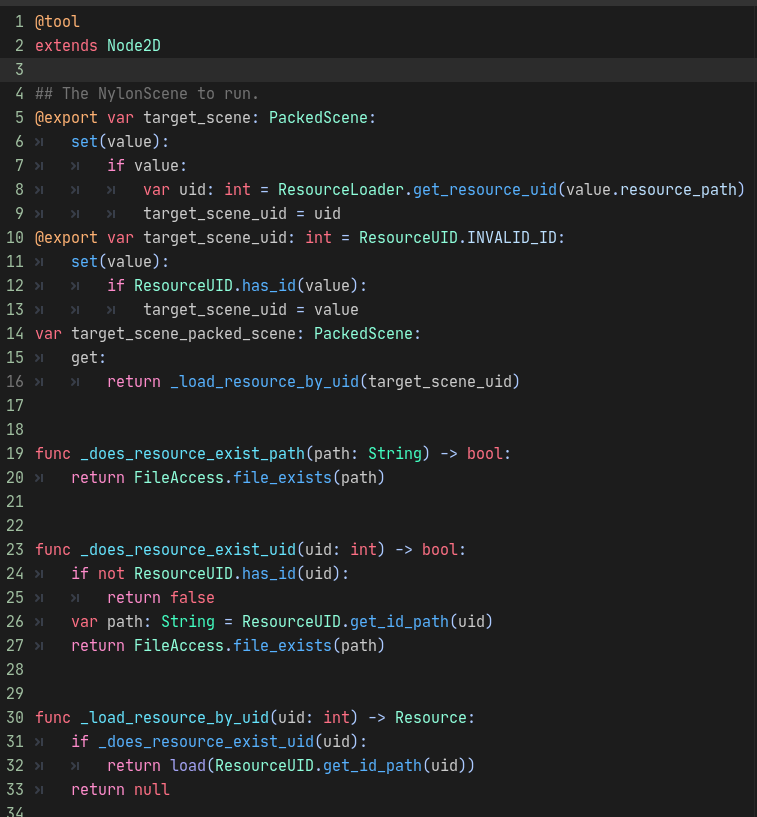Click 'false' literal on line 25

coord(192,597)
